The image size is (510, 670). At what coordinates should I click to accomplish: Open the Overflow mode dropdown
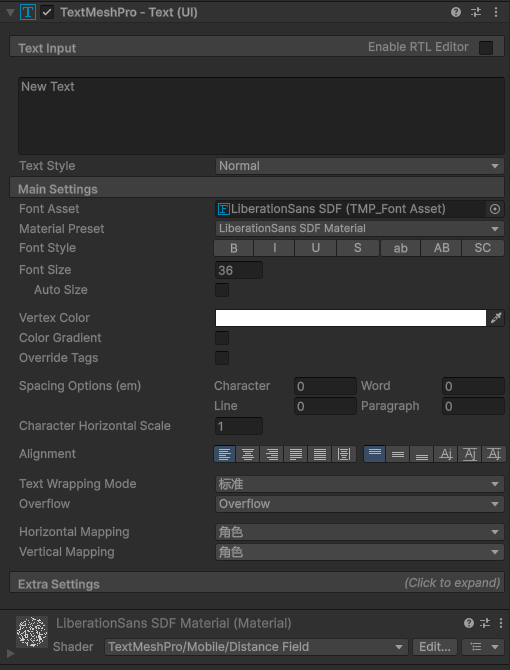(x=359, y=504)
